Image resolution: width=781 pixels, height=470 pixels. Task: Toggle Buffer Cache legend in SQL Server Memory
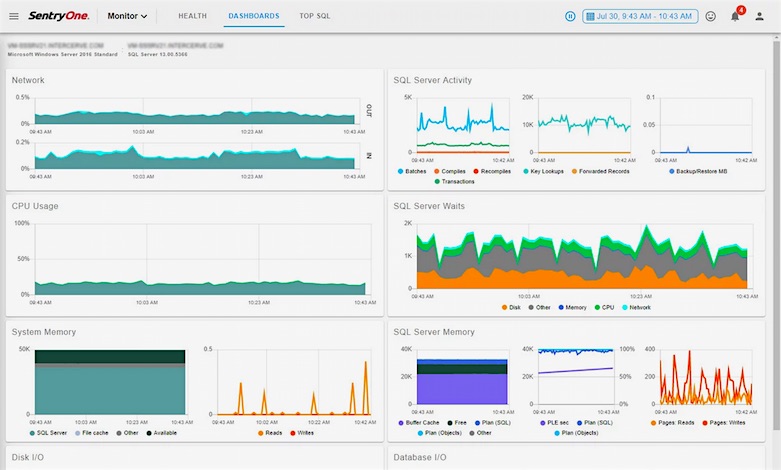[x=422, y=423]
